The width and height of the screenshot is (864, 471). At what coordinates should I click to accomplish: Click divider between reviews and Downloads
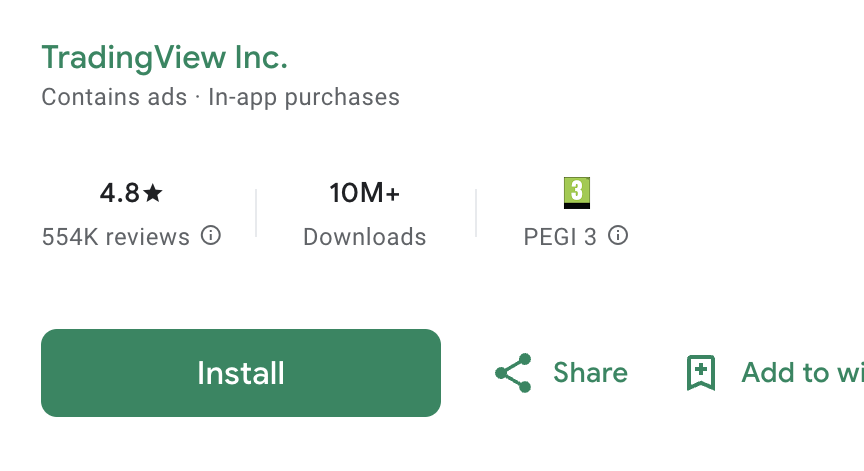click(256, 213)
